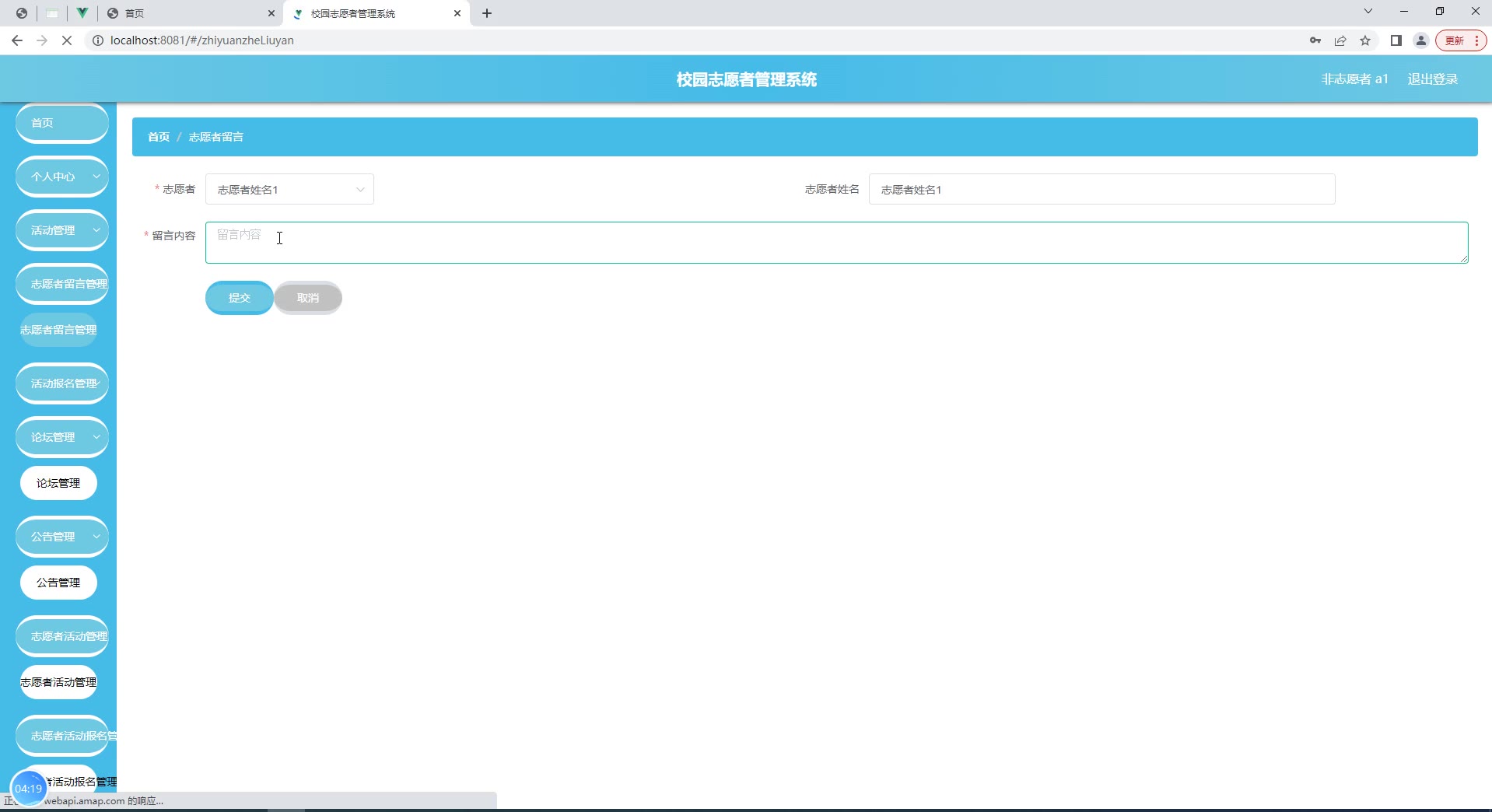Expand 活动管理 sidebar menu
The height and width of the screenshot is (812, 1492).
(62, 230)
